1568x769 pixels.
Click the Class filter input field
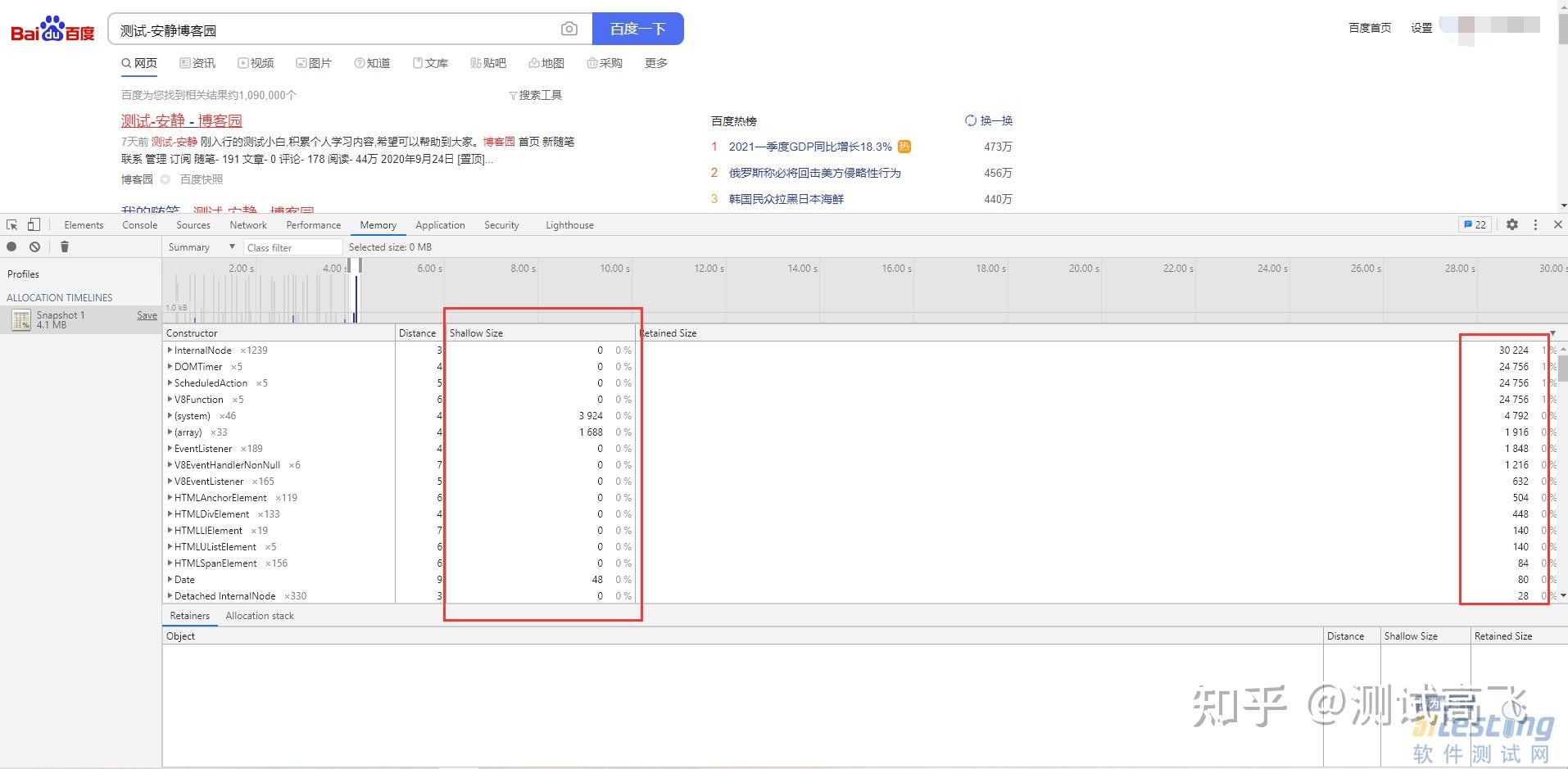(292, 247)
